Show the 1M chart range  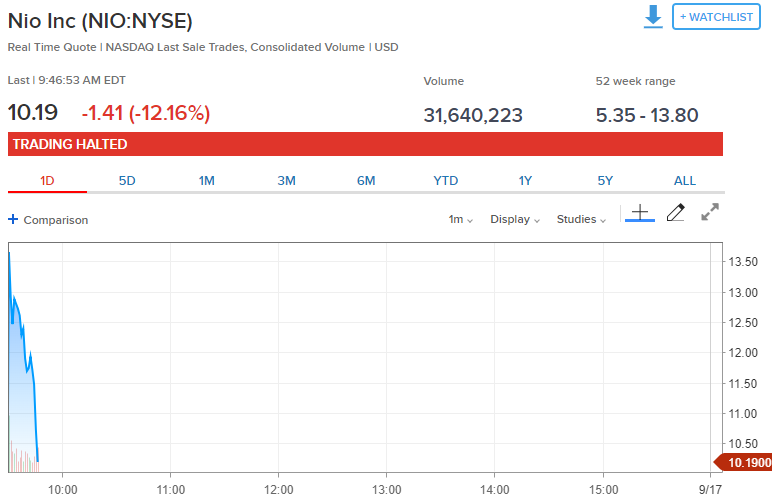click(x=207, y=181)
